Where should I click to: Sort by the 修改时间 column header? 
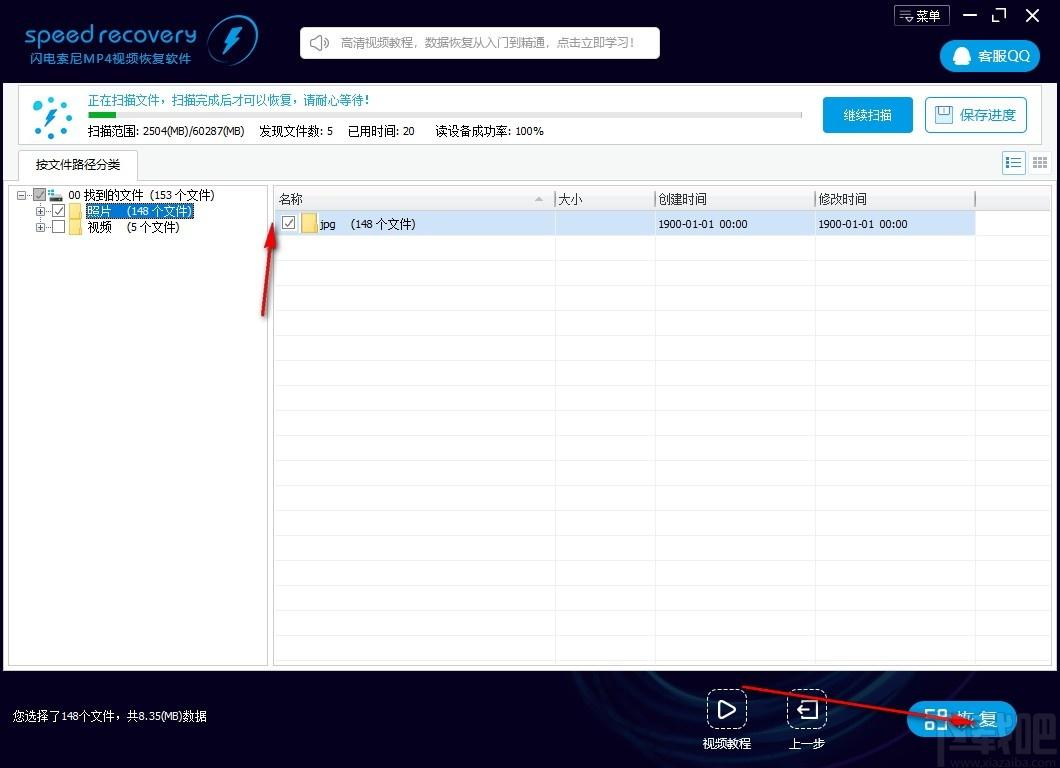(x=895, y=199)
